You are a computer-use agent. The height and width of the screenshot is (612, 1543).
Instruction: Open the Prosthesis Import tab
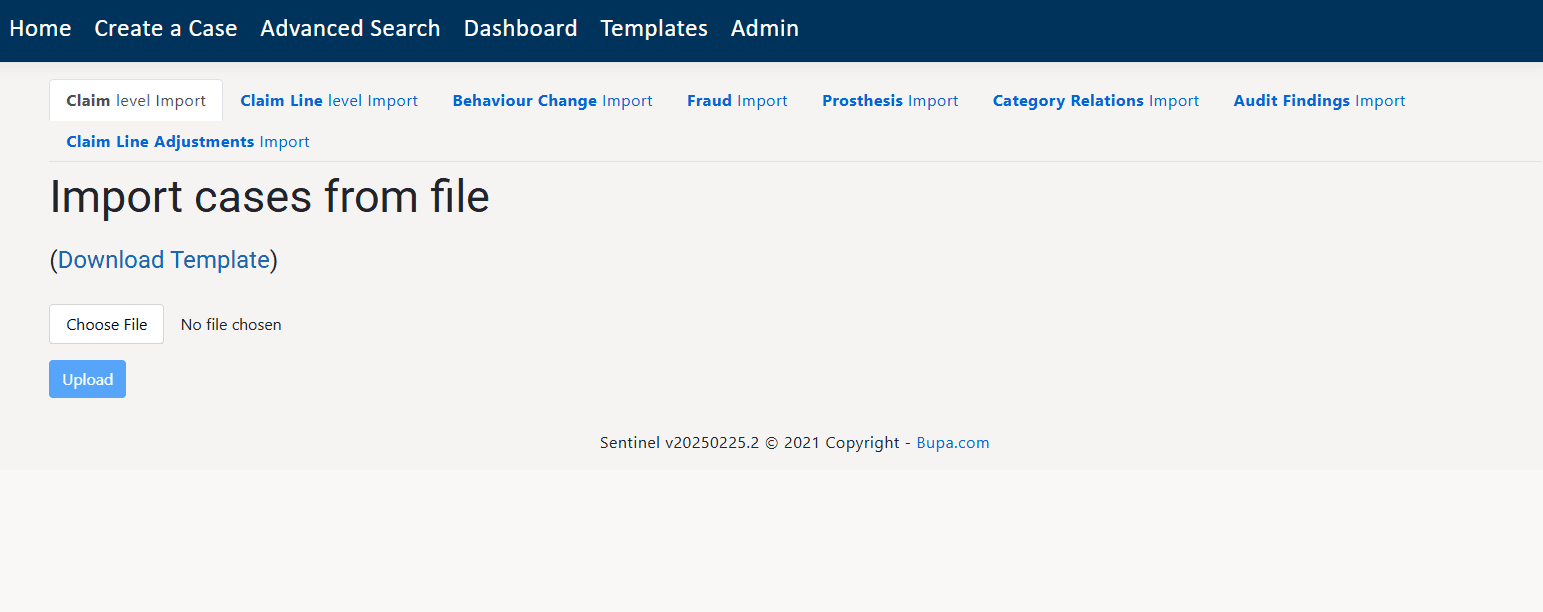pos(890,100)
